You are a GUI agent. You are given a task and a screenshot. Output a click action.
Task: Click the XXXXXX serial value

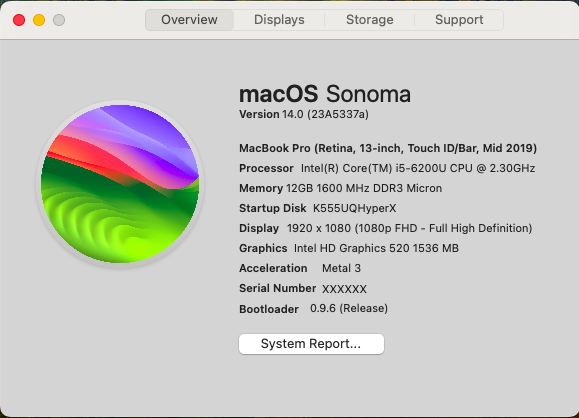(344, 289)
